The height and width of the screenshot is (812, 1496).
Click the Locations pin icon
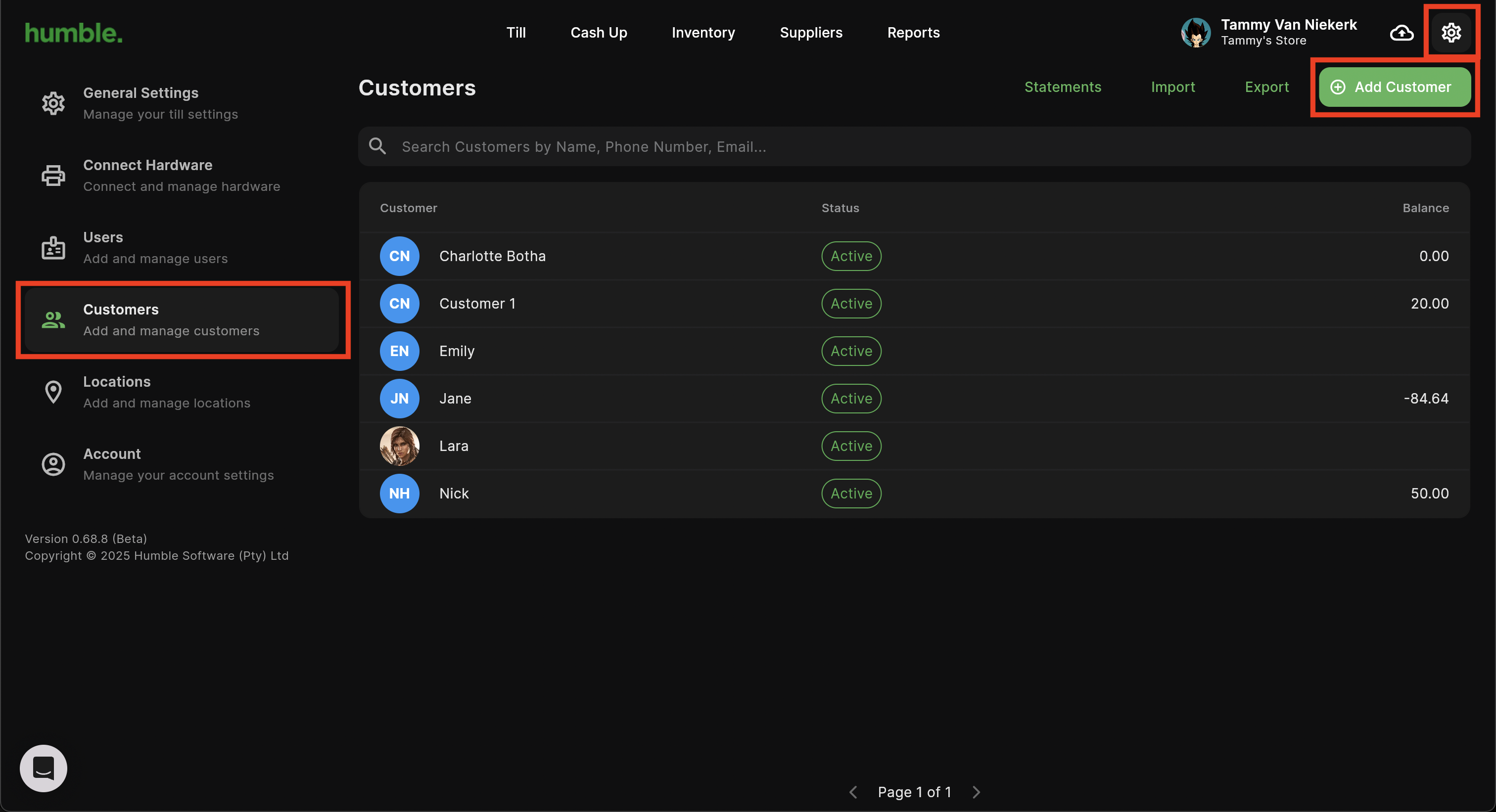pyautogui.click(x=53, y=392)
